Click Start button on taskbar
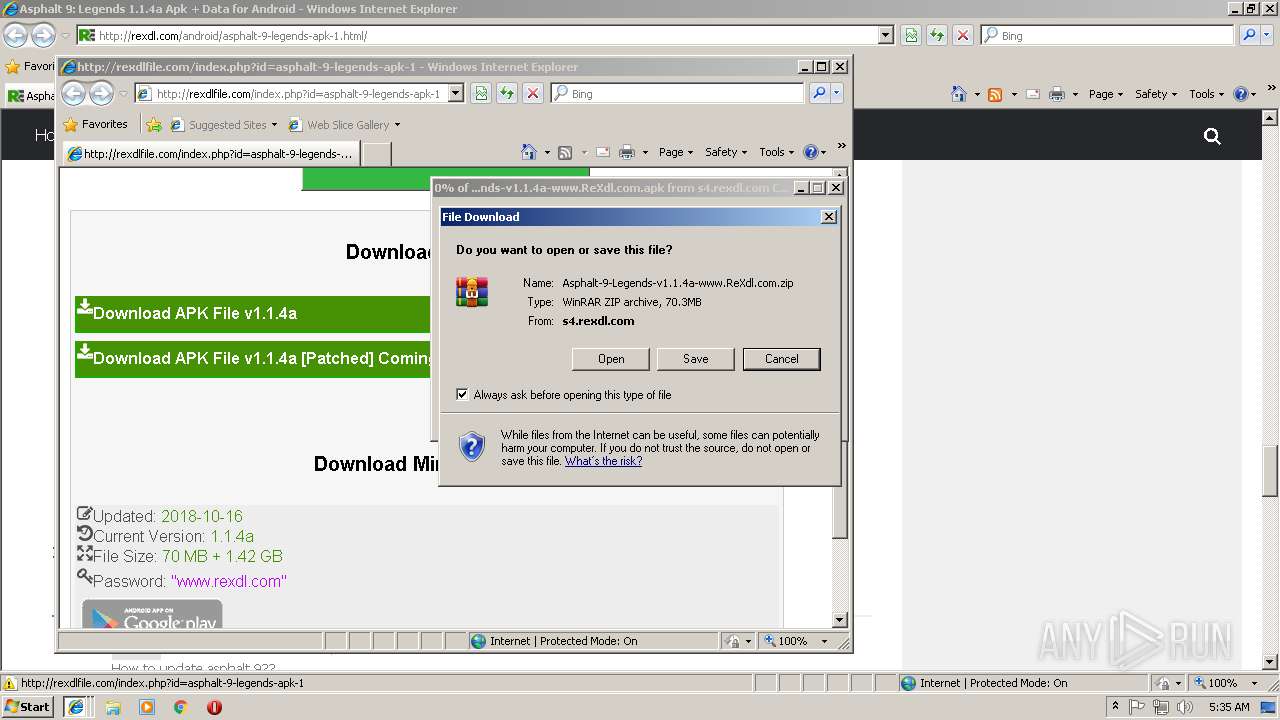The width and height of the screenshot is (1280, 720). [28, 707]
